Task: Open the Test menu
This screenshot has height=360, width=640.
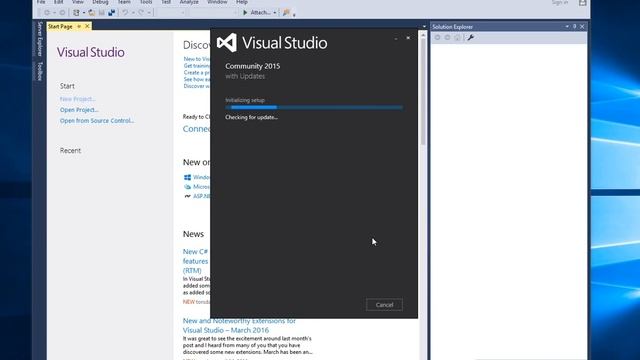Action: (x=166, y=2)
